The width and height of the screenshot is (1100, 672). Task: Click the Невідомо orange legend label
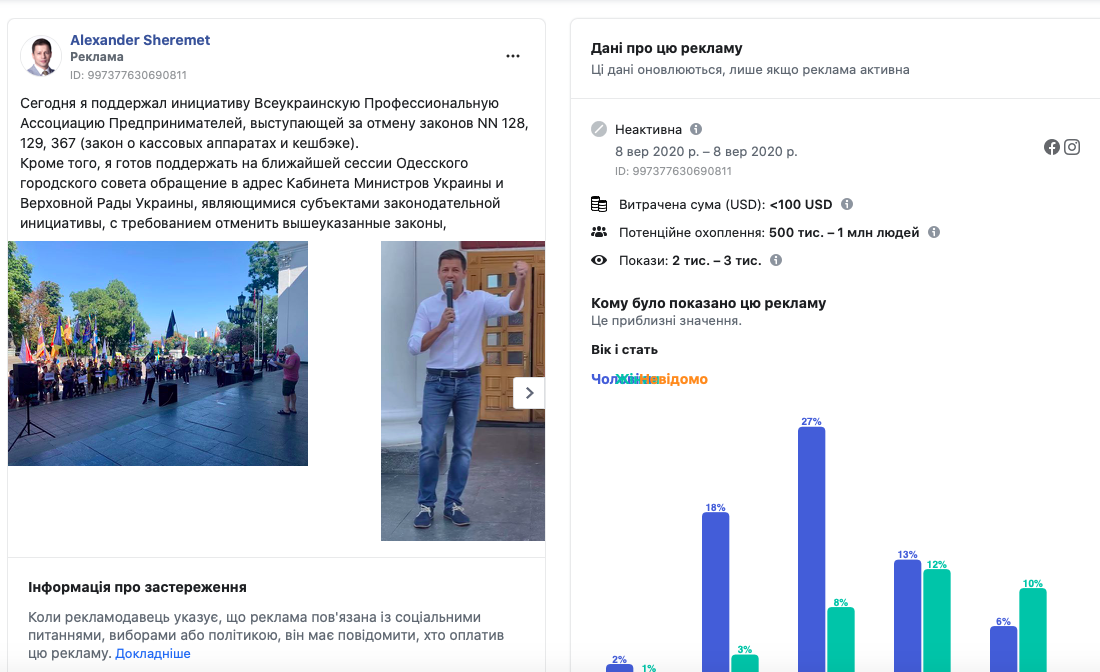pyautogui.click(x=678, y=379)
